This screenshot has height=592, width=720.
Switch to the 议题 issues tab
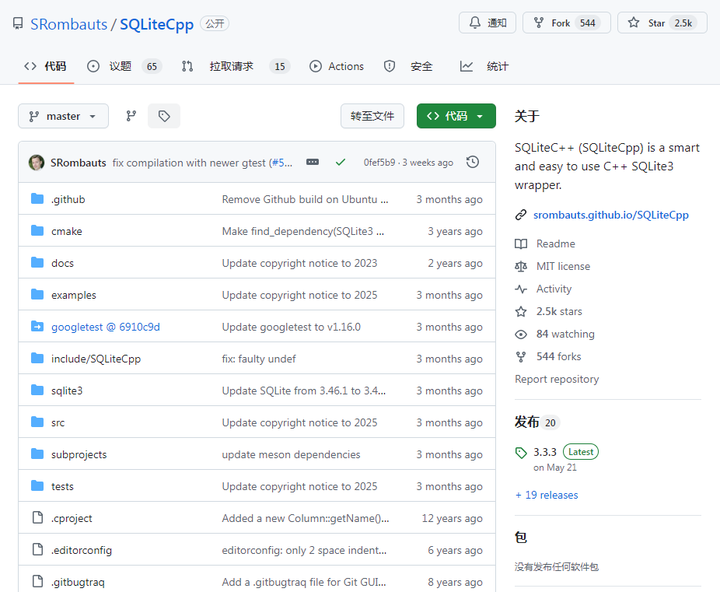coord(124,66)
